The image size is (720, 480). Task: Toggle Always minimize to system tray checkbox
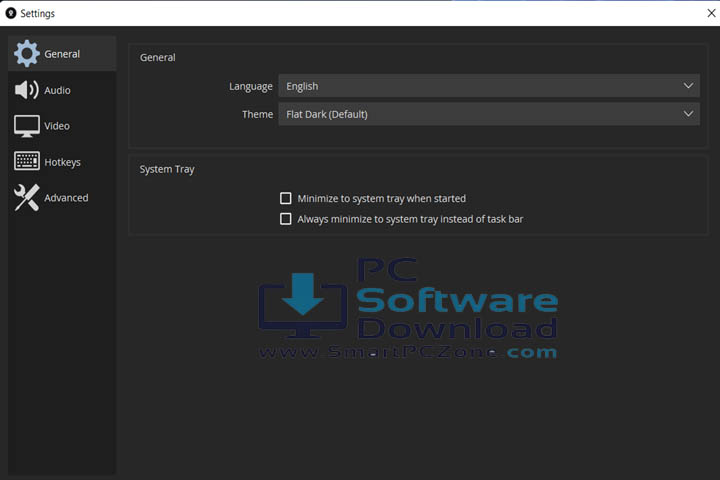pos(286,219)
